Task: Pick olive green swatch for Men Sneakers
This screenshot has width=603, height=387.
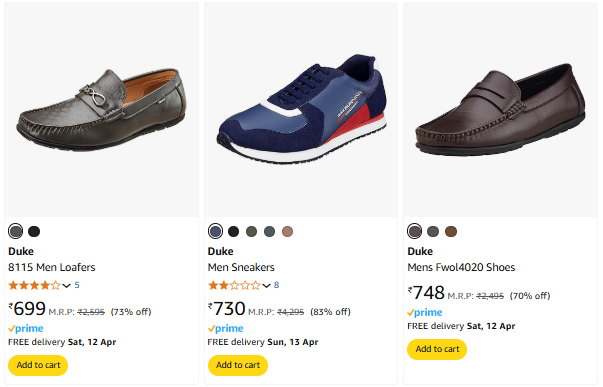Action: (252, 232)
